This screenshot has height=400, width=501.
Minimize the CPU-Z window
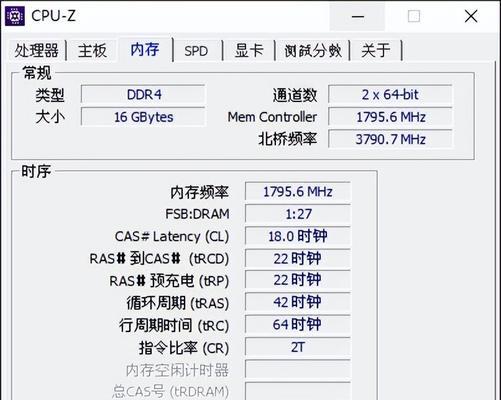[x=358, y=16]
